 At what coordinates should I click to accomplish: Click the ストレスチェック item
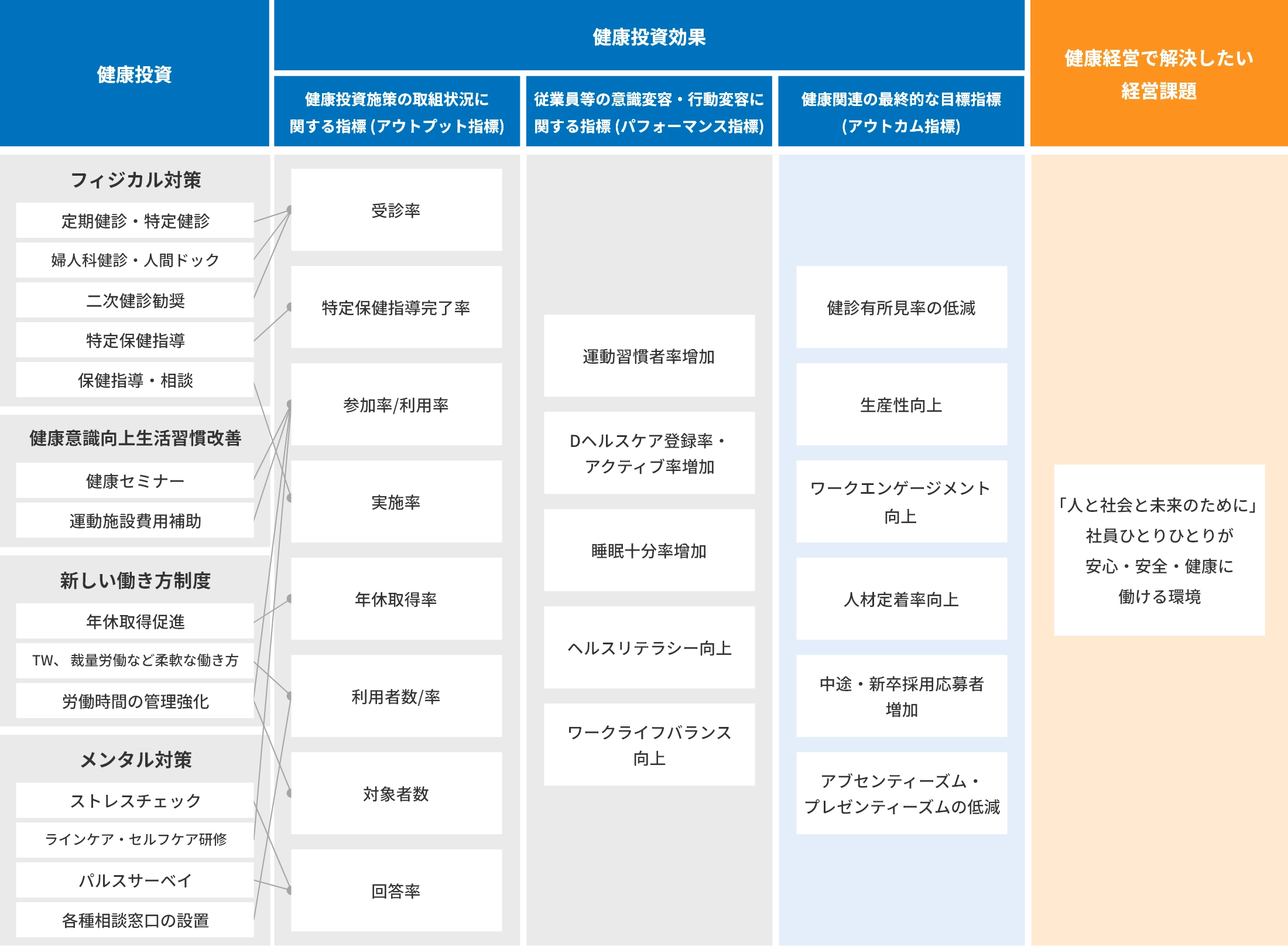click(135, 801)
